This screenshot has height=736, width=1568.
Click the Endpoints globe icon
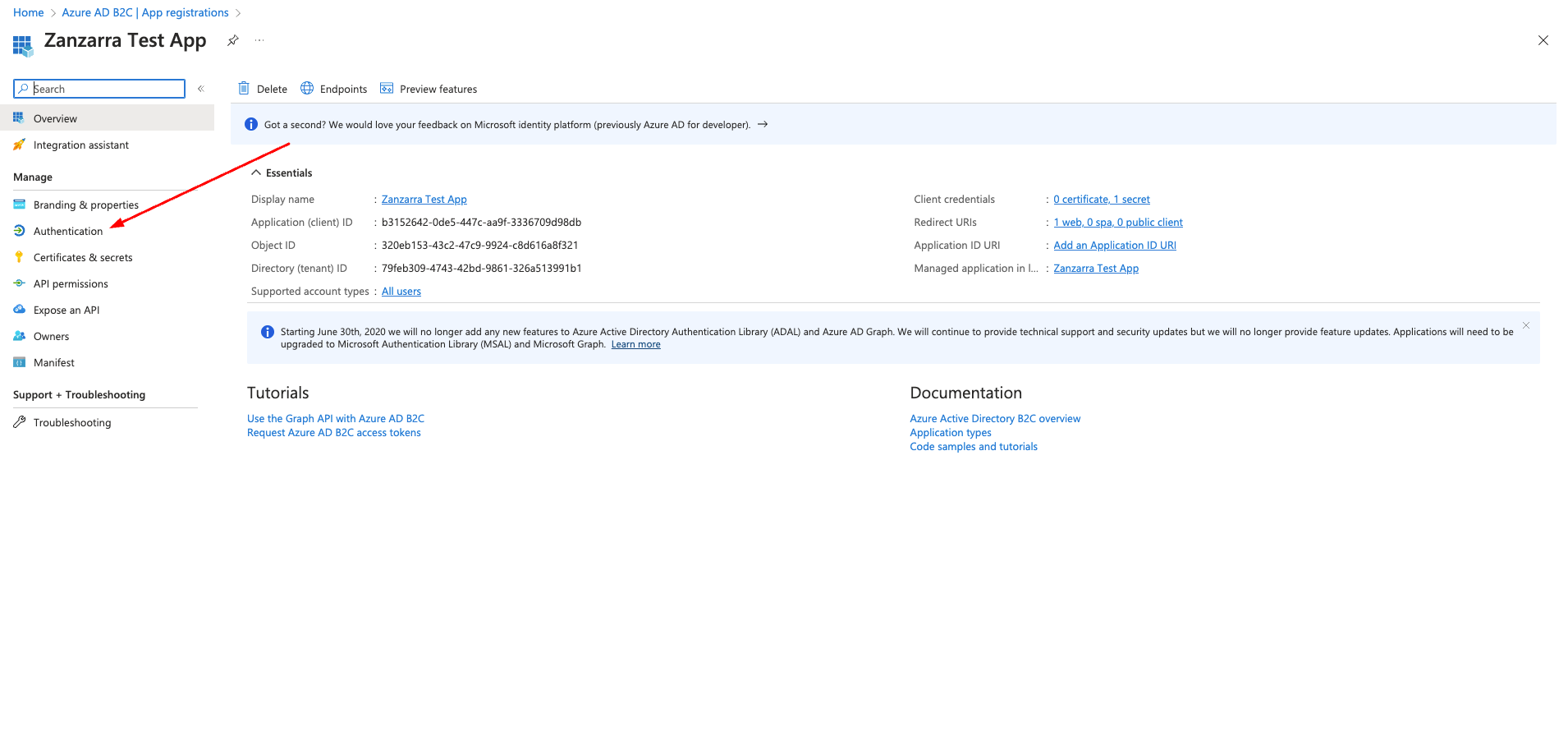[307, 88]
